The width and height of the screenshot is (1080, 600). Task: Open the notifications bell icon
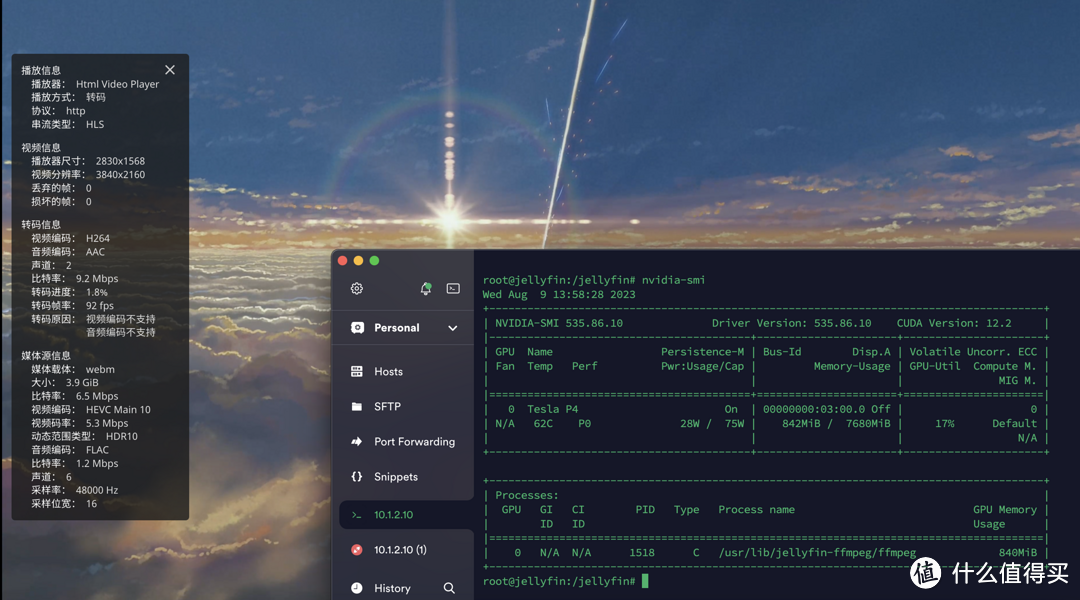click(x=426, y=289)
